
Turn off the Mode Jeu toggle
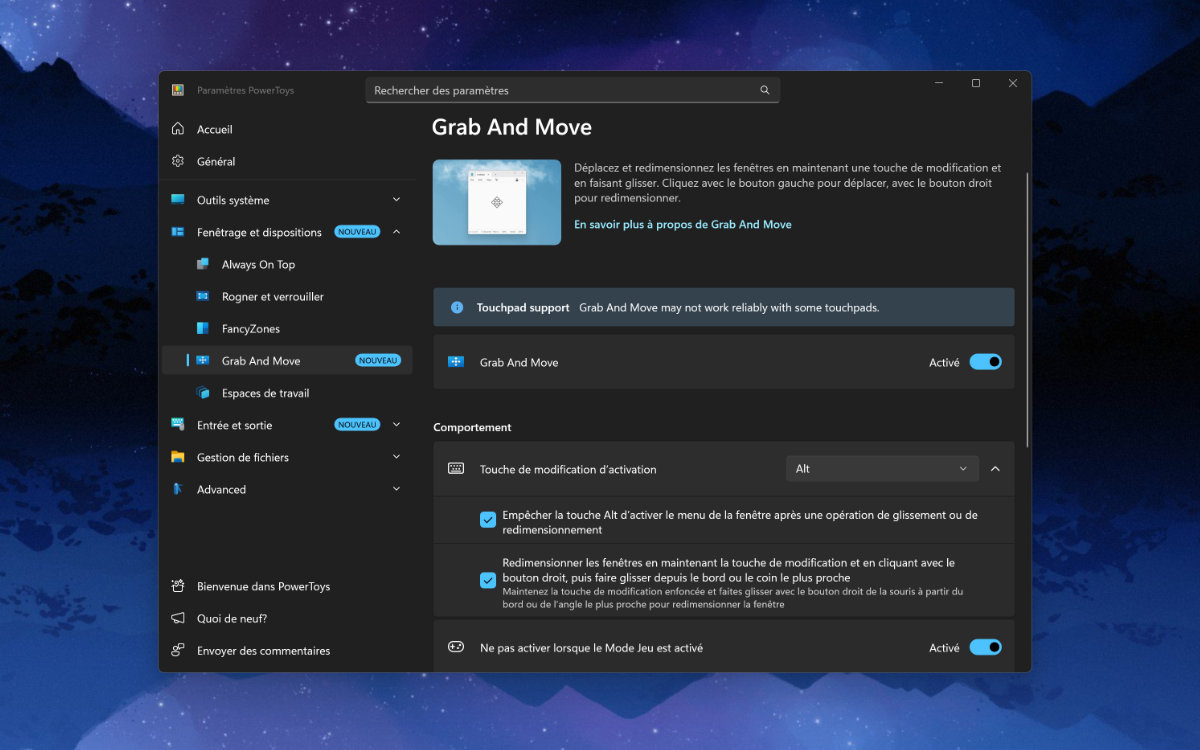coord(985,648)
